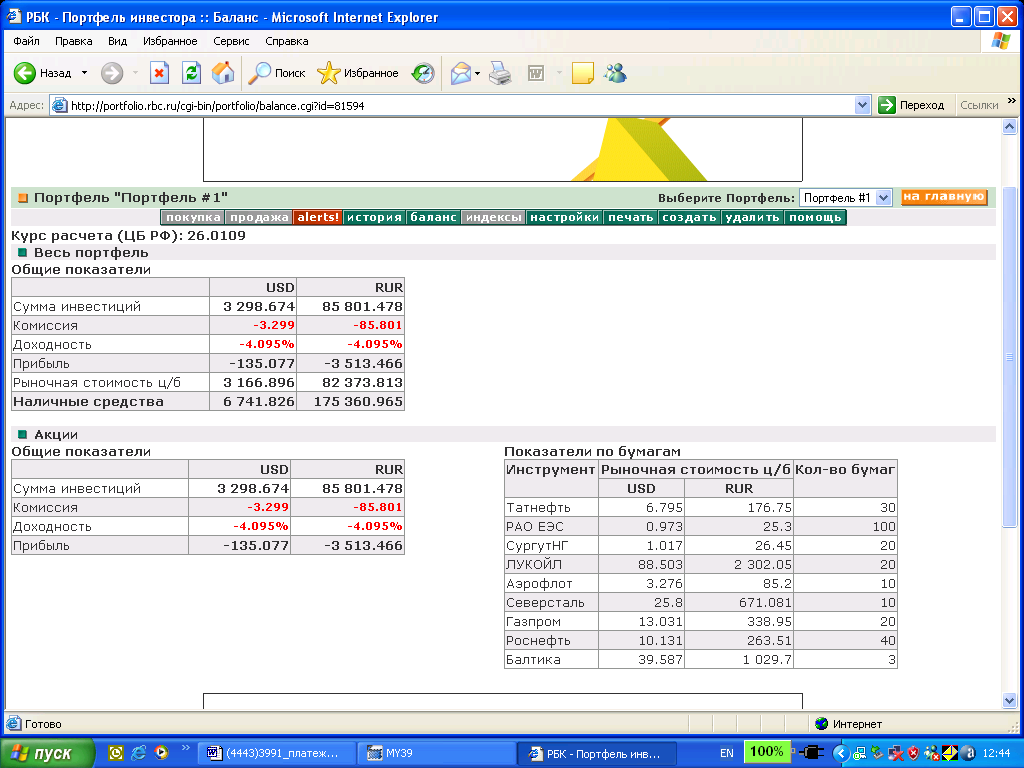Screen dimensions: 1024x768
Task: Open the History clock icon
Action: pos(423,73)
